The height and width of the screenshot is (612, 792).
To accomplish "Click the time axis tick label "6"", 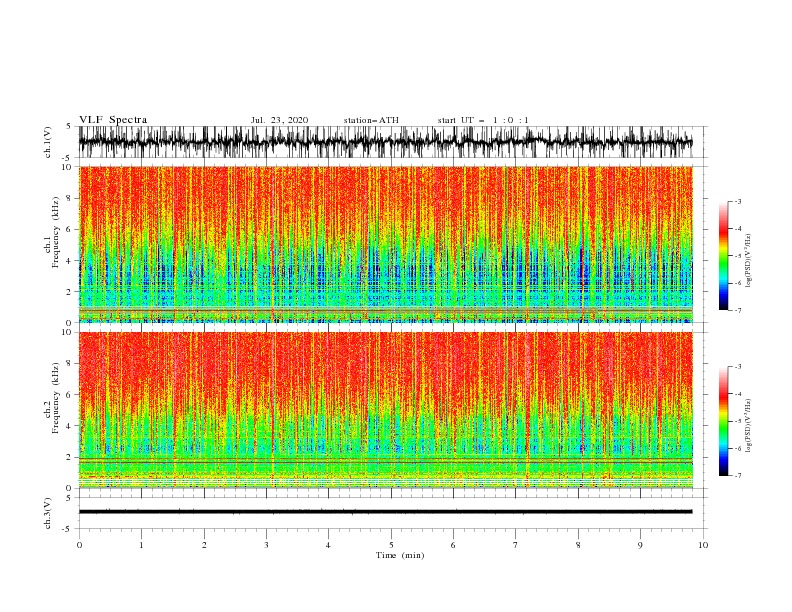I will (x=453, y=545).
